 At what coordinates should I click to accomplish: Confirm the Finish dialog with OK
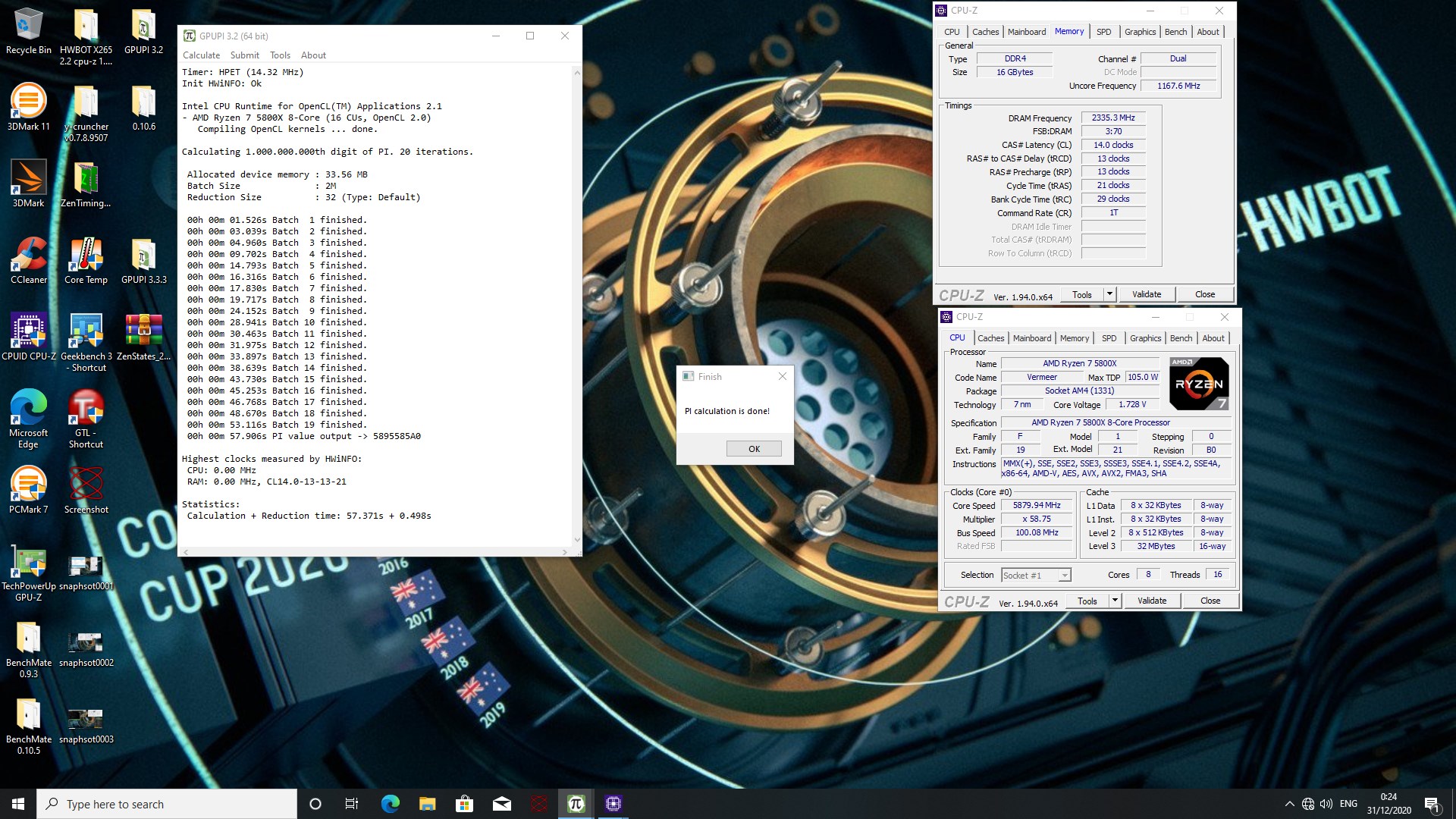click(x=754, y=449)
